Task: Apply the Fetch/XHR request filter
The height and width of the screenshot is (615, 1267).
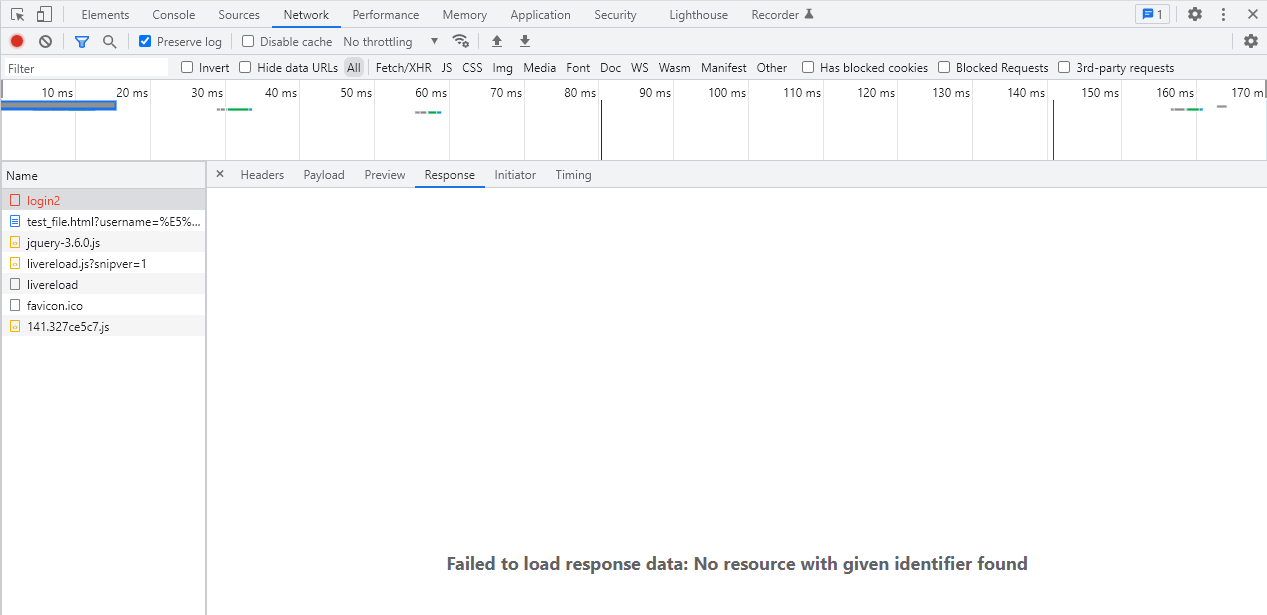Action: pyautogui.click(x=403, y=67)
